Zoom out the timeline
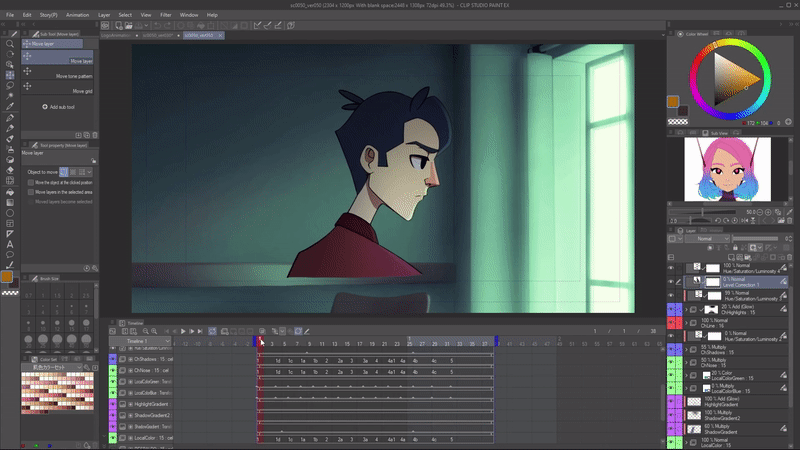Screen dimensions: 800x450 click(145, 331)
